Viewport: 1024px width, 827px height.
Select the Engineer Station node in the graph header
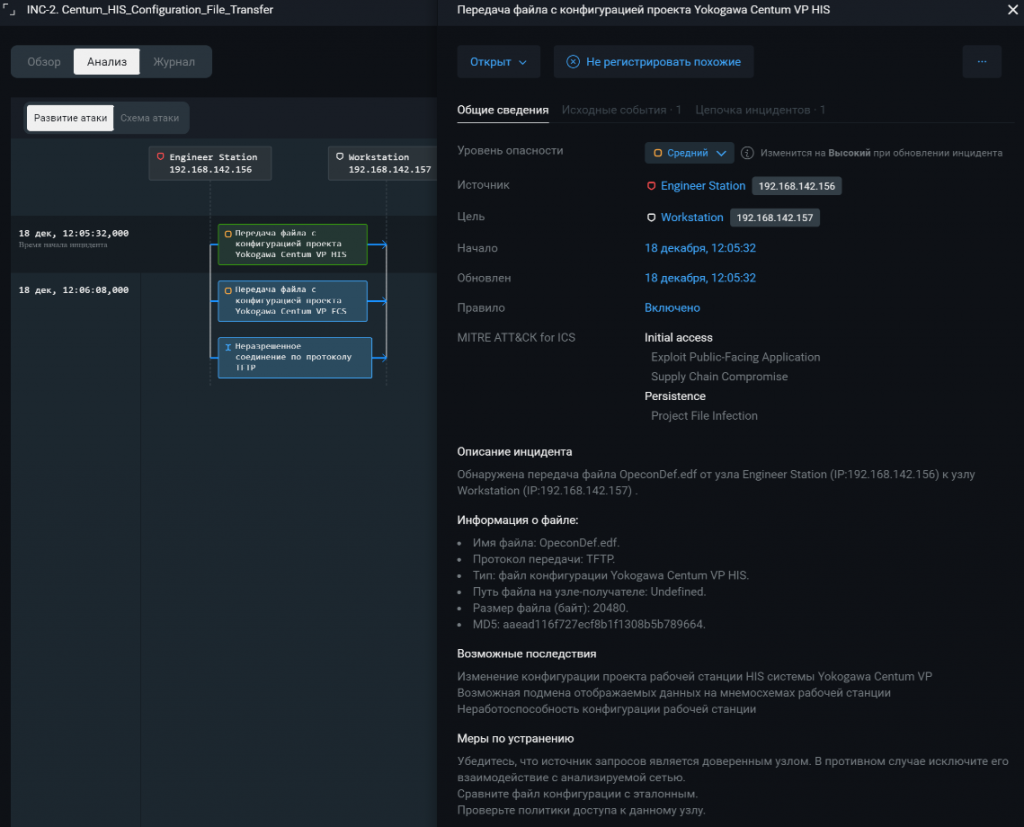point(209,163)
